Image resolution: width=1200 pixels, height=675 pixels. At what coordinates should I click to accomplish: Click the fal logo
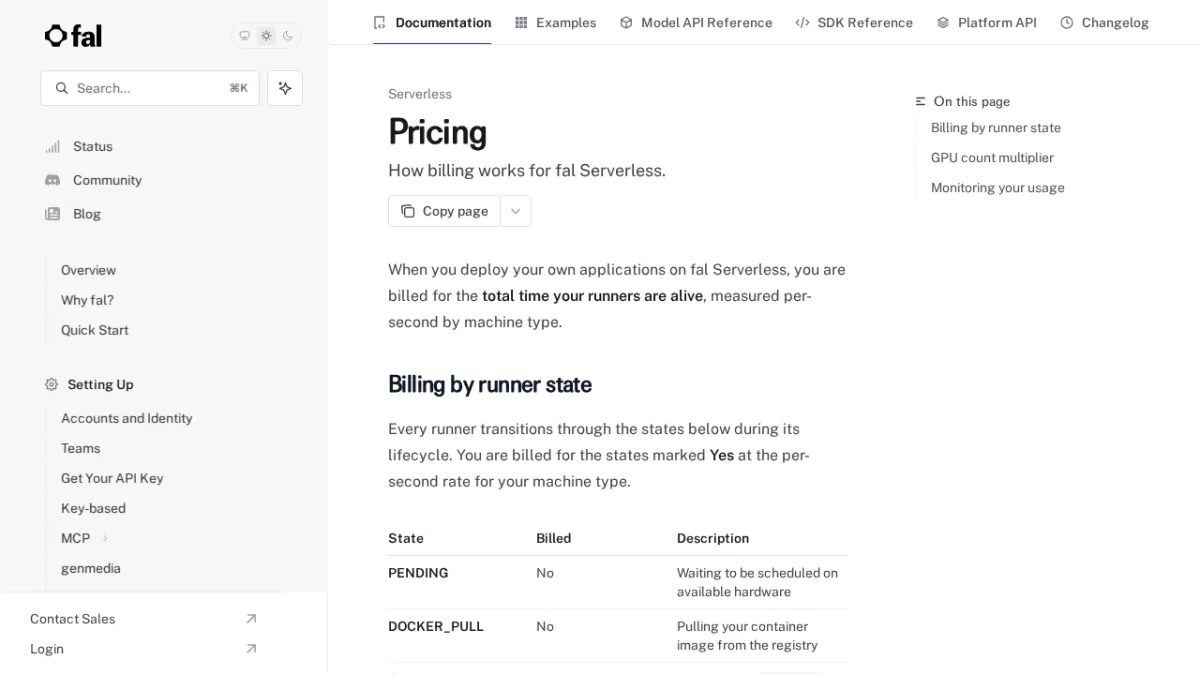pyautogui.click(x=73, y=36)
